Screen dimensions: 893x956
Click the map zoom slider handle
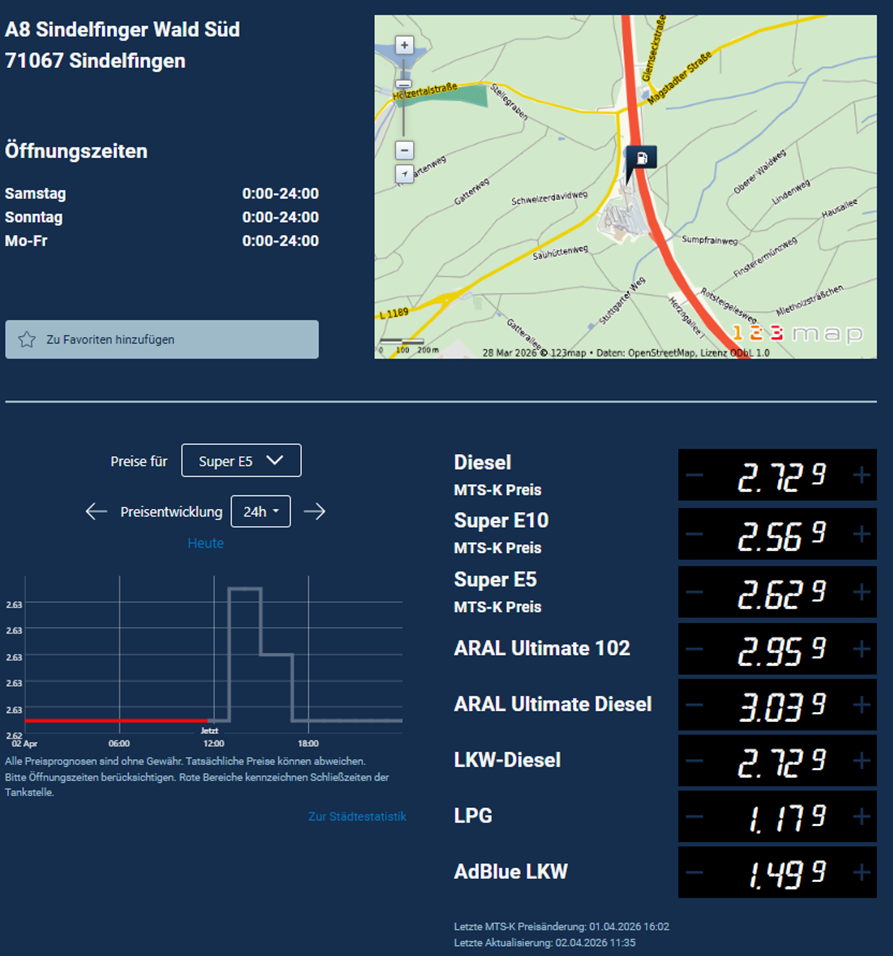coord(404,85)
